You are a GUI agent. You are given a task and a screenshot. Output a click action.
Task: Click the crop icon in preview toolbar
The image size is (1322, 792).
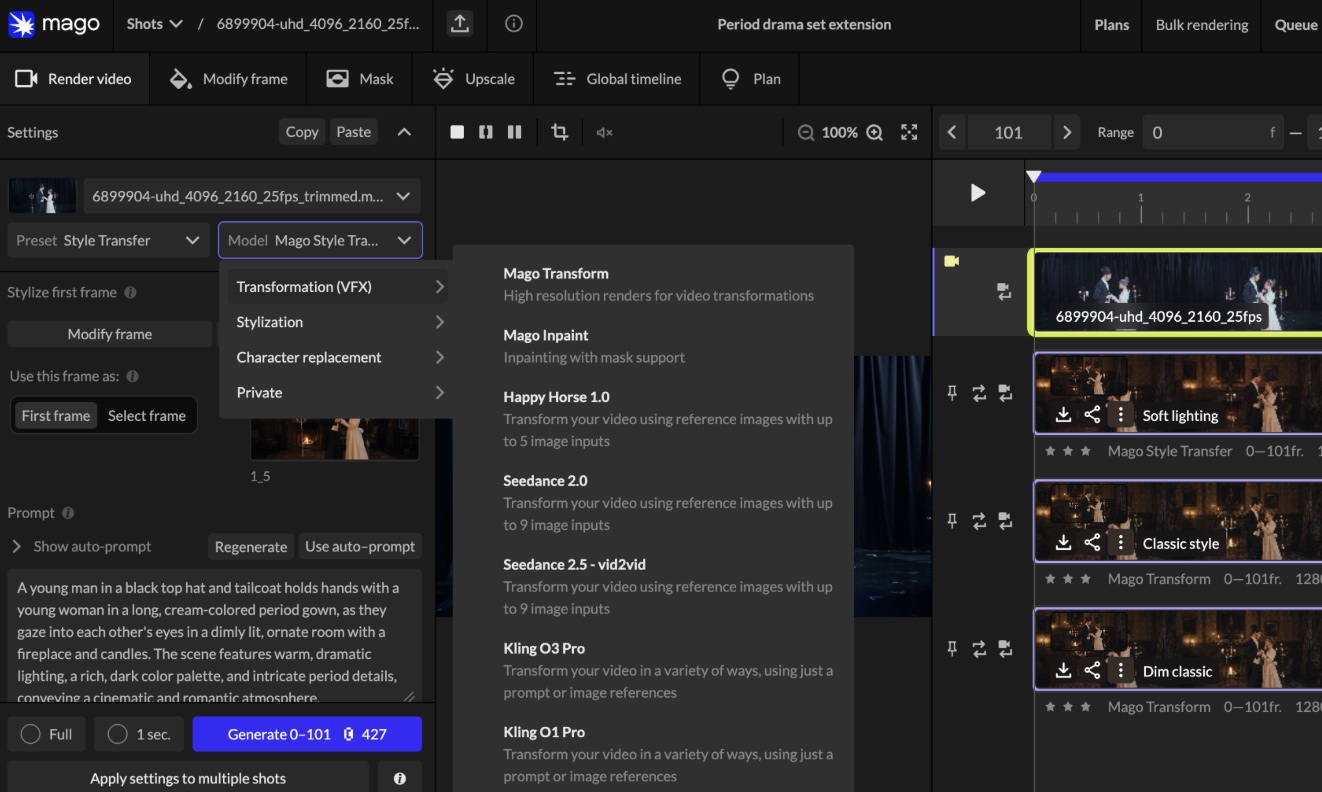click(559, 132)
